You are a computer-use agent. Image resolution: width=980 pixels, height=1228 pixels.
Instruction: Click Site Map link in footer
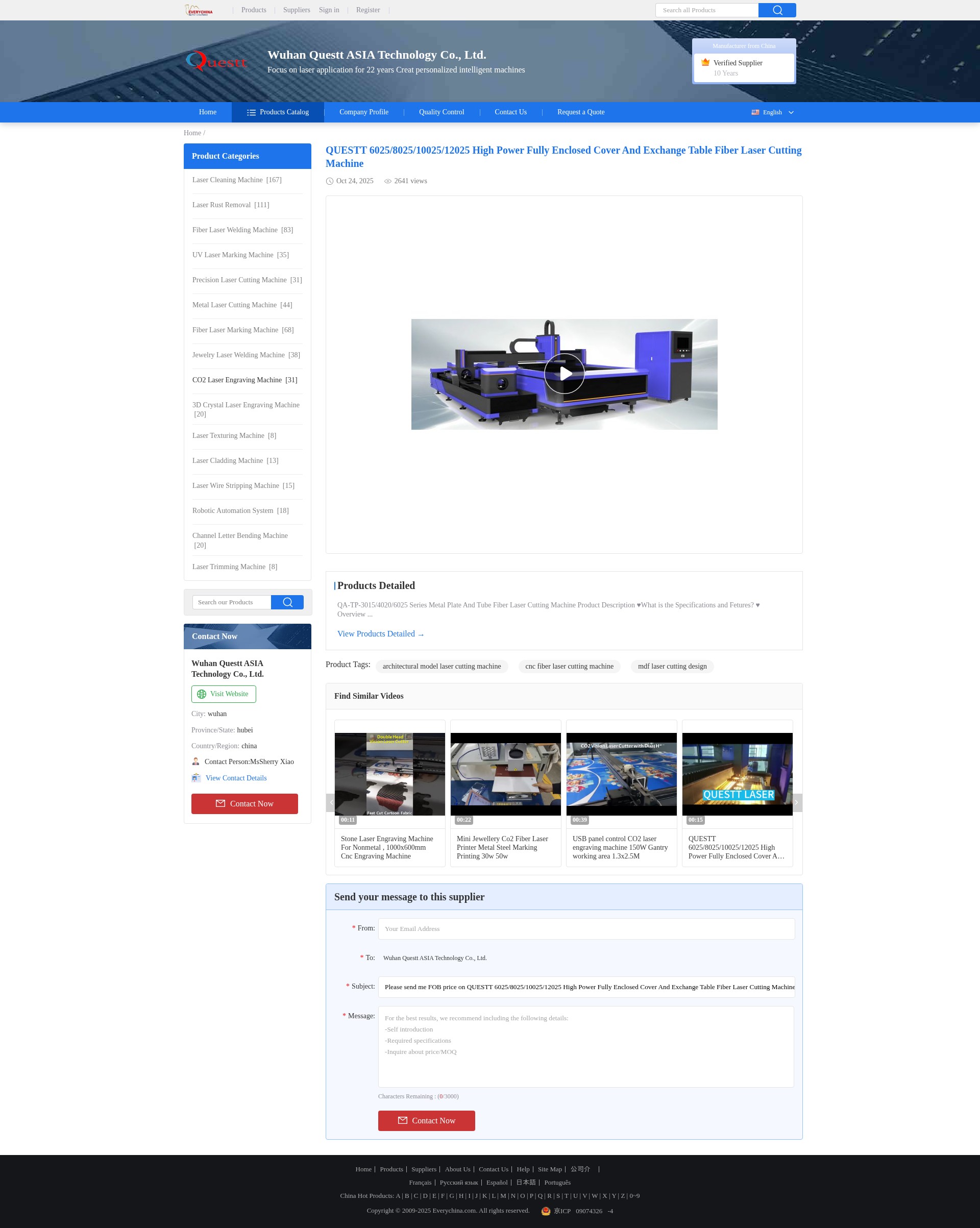550,1169
